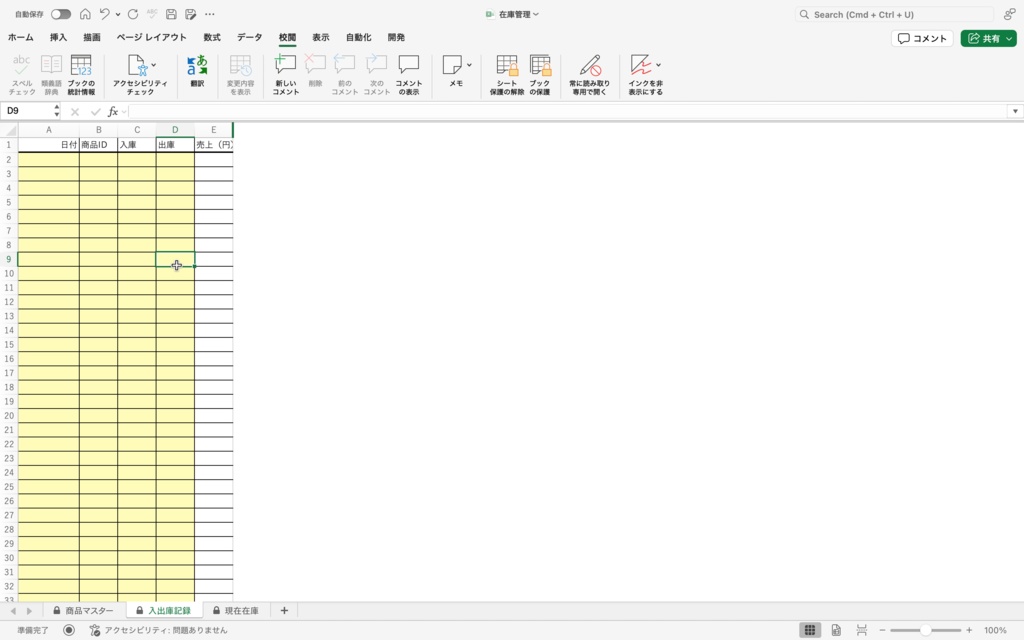Select column E header
Viewport: 1024px width, 640px height.
pyautogui.click(x=214, y=130)
